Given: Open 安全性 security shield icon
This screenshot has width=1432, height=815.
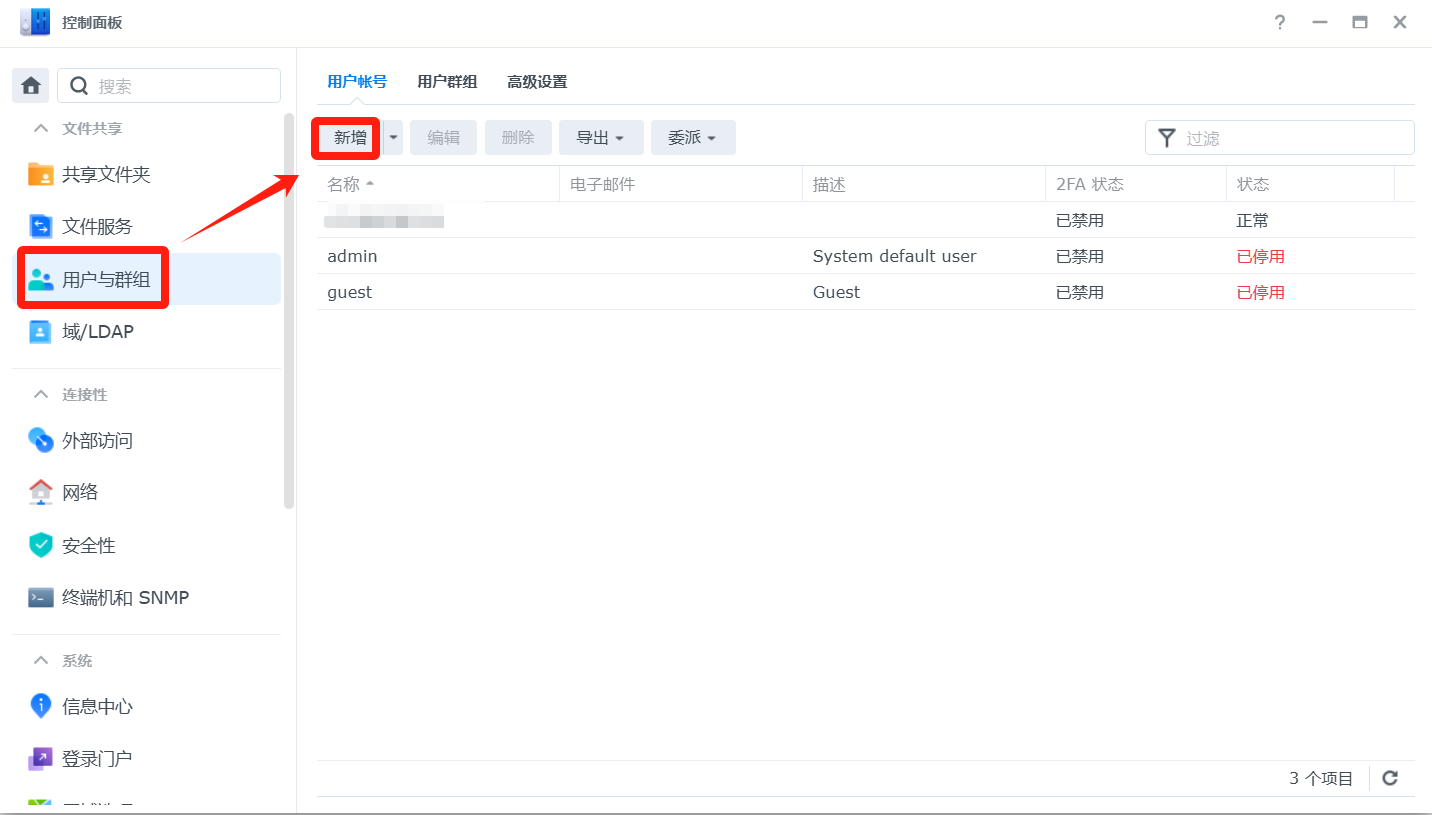Looking at the screenshot, I should coord(41,545).
